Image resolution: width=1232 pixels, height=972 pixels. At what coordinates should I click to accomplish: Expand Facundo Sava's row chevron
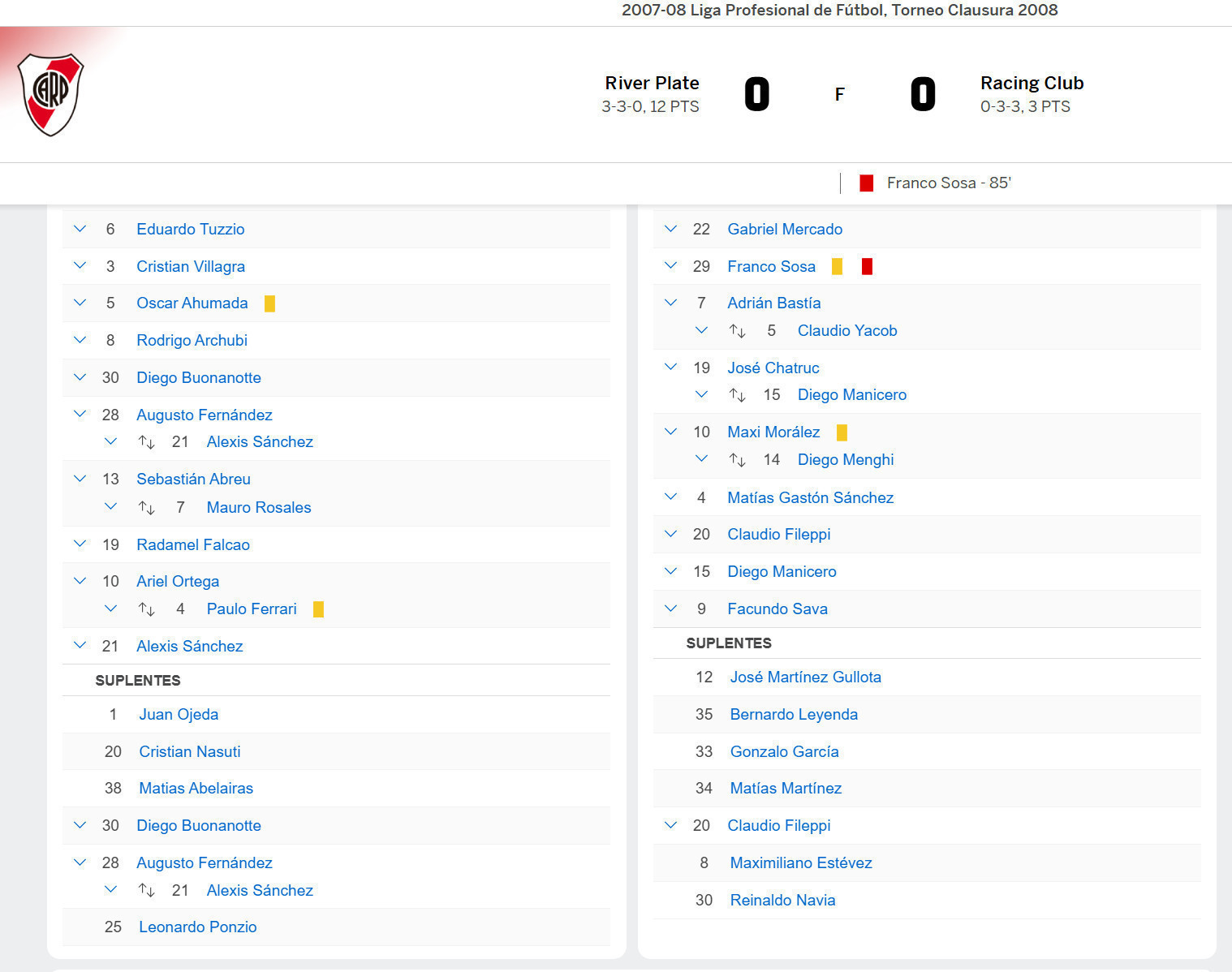[x=670, y=609]
